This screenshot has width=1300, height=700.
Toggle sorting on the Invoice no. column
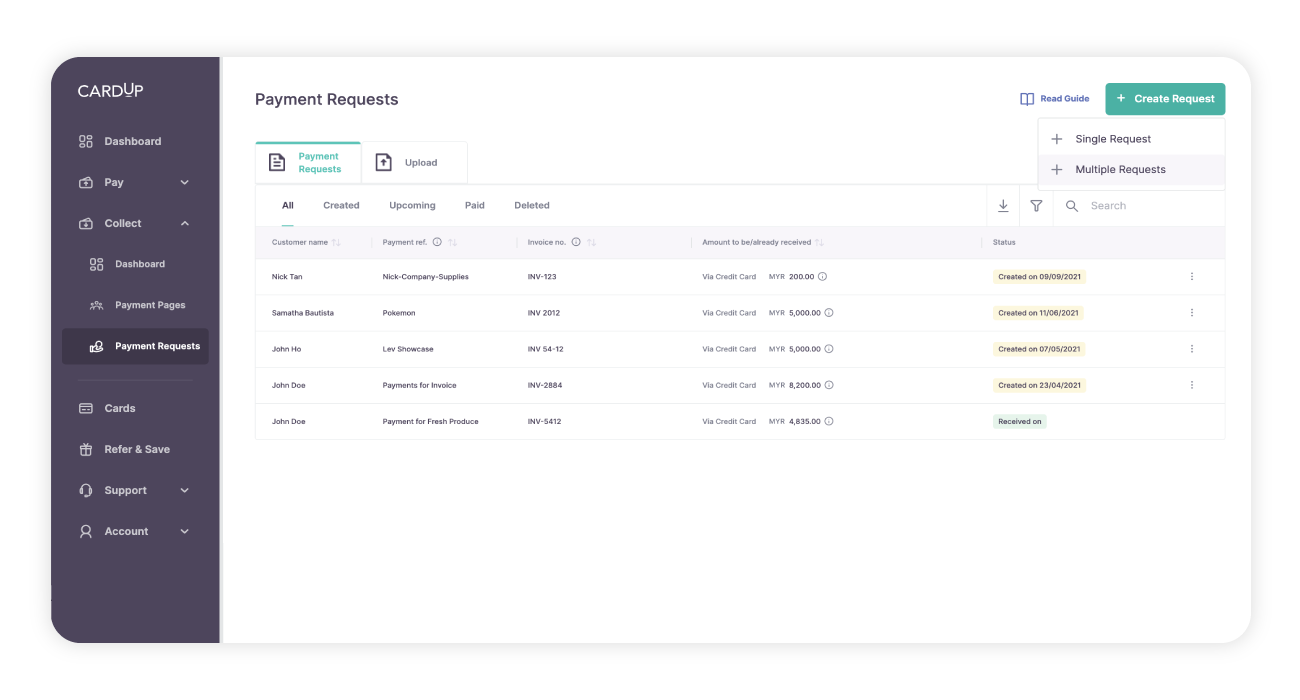(590, 241)
